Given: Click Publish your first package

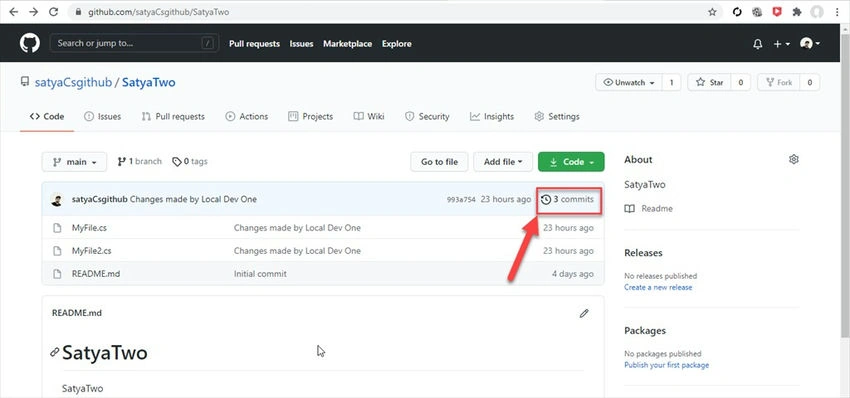Looking at the screenshot, I should (666, 365).
